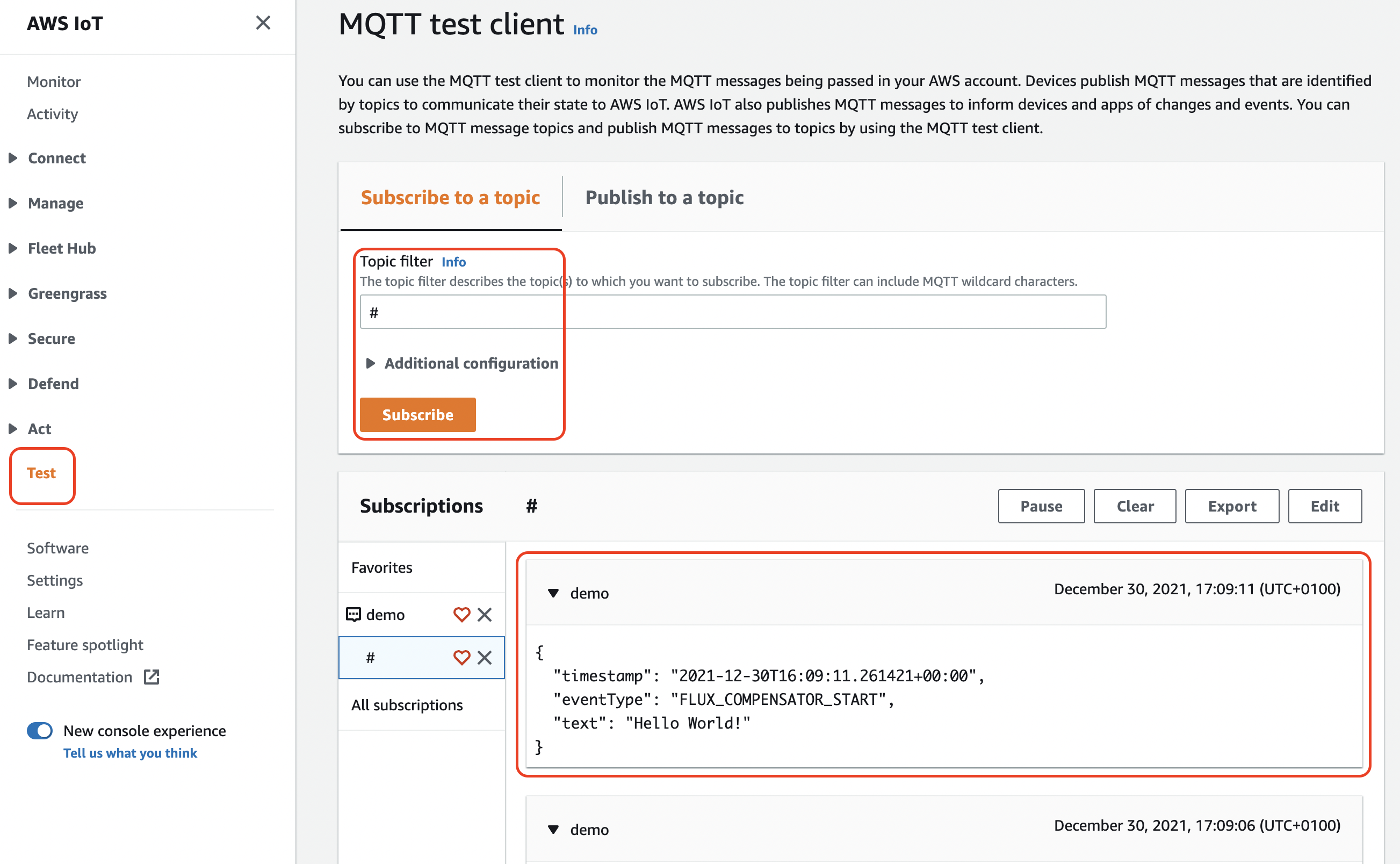1400x864 pixels.
Task: Pause the subscription message feed
Action: (1041, 506)
